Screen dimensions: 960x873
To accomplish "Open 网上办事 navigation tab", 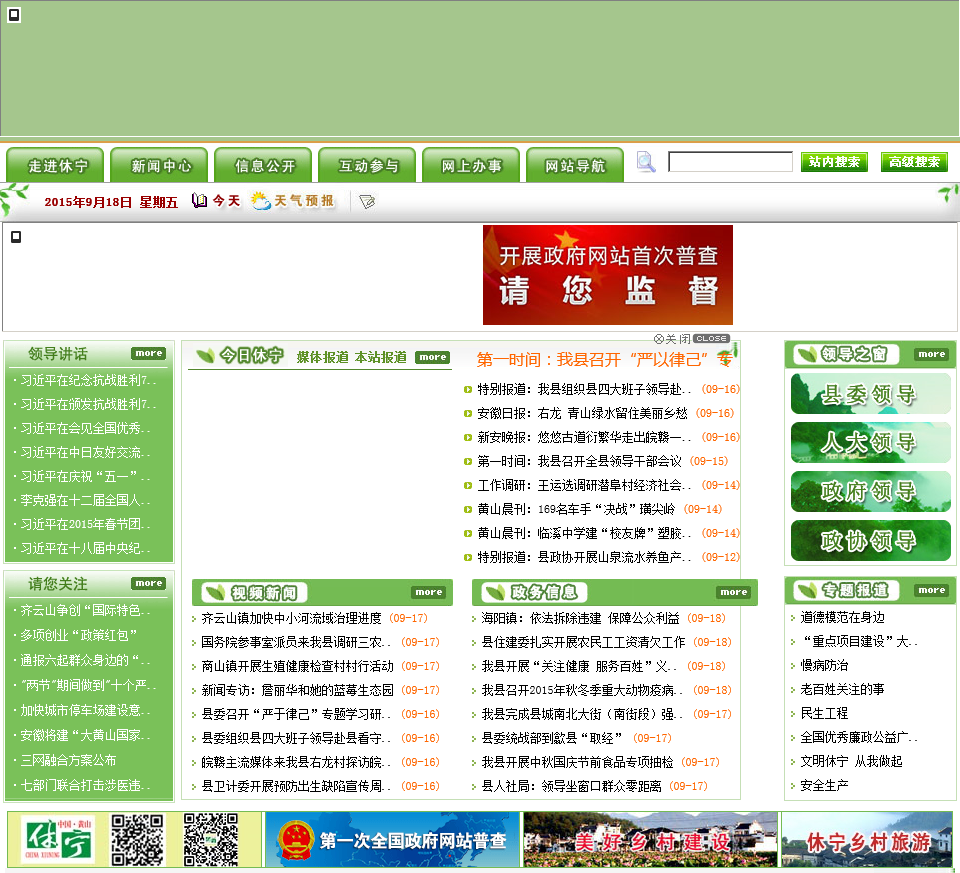I will (x=471, y=165).
